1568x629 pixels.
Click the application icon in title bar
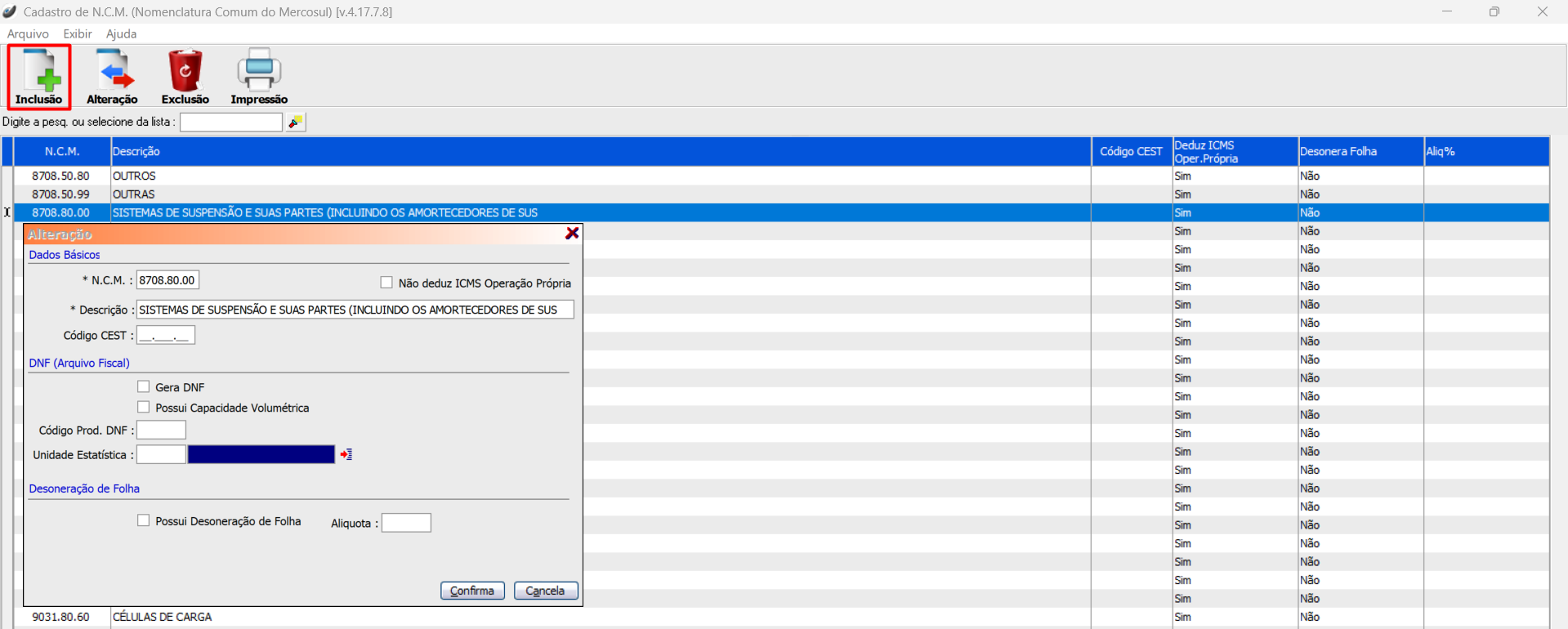point(10,11)
